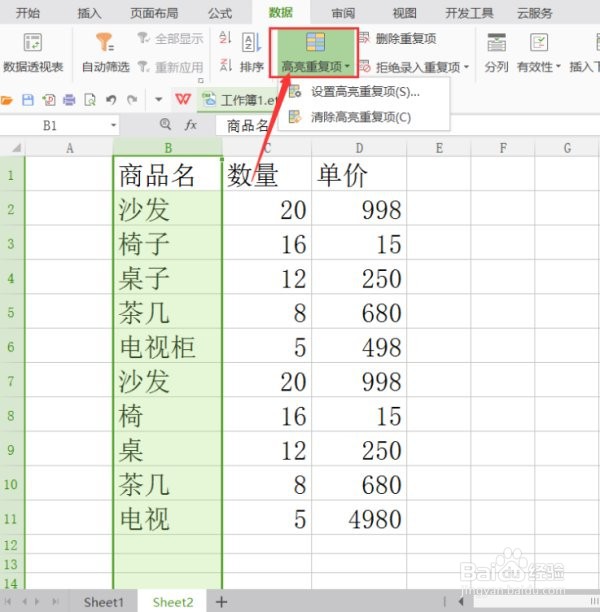
Task: Switch to the 云服务 ribbon tab
Action: point(534,13)
